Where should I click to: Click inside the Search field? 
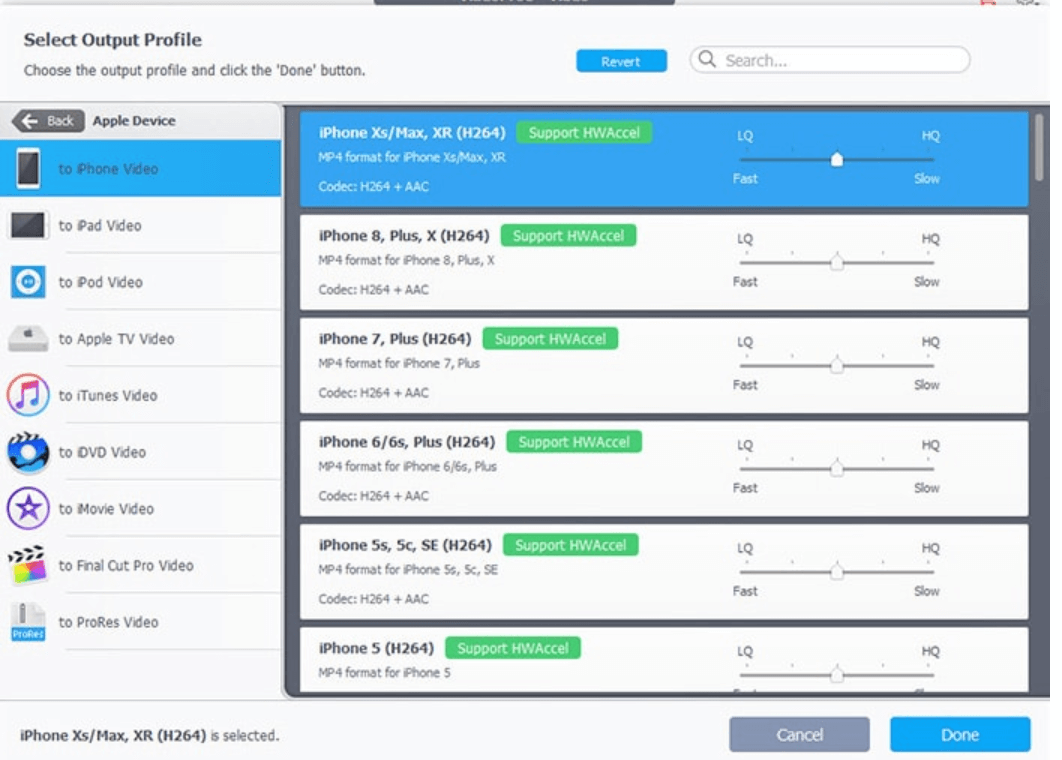[x=830, y=60]
